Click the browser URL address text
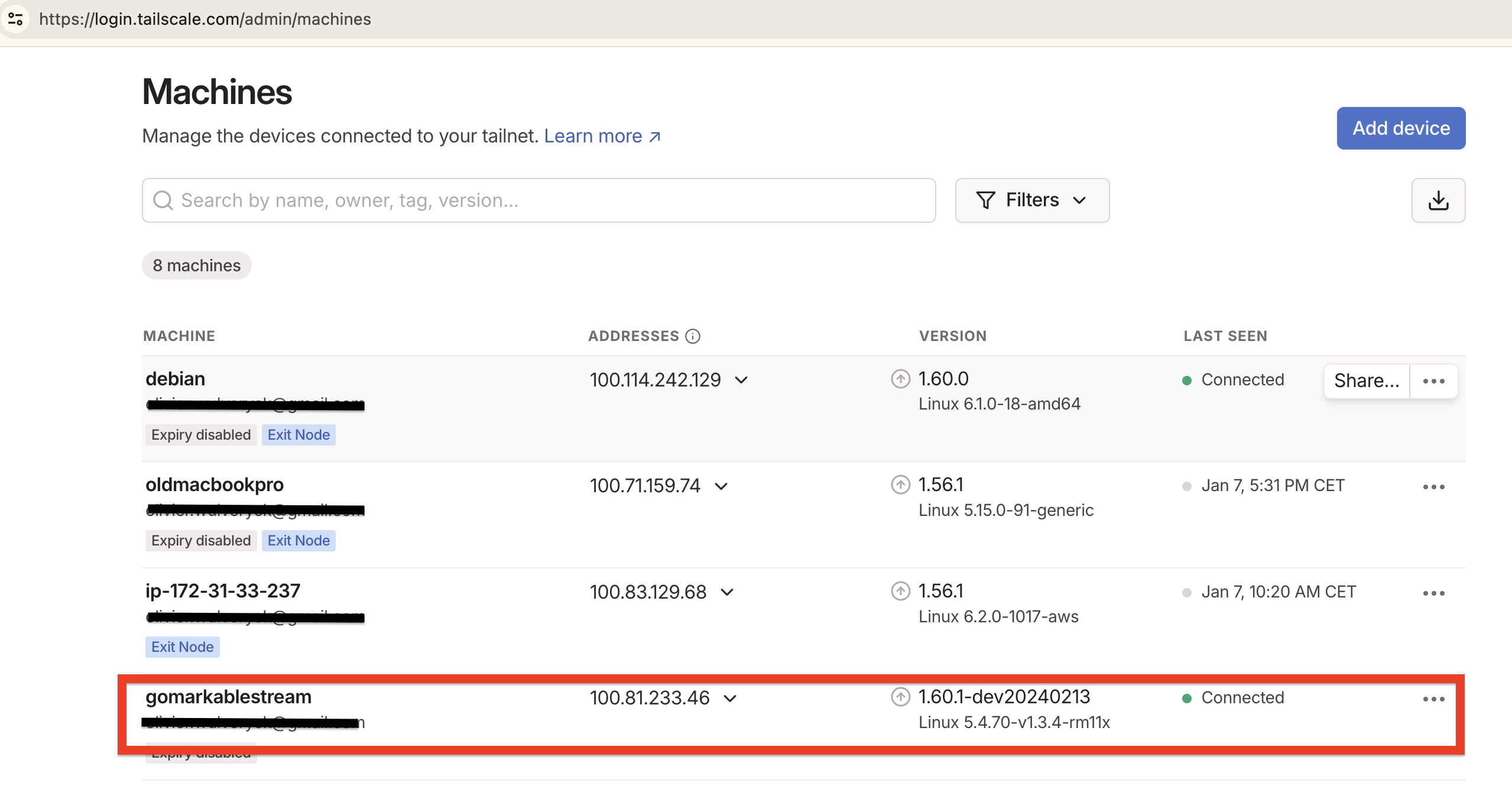The height and width of the screenshot is (786, 1512). (x=205, y=19)
